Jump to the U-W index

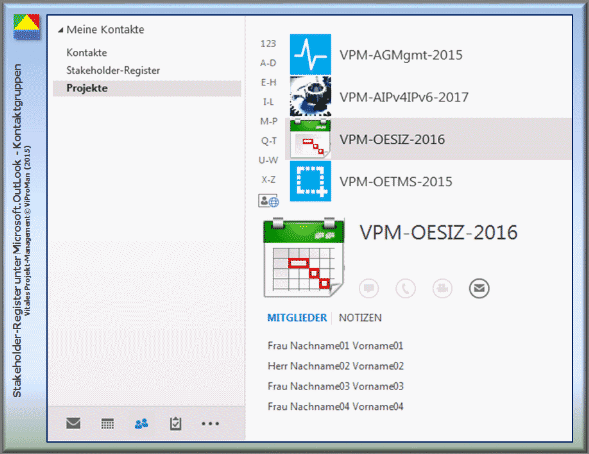coord(268,160)
